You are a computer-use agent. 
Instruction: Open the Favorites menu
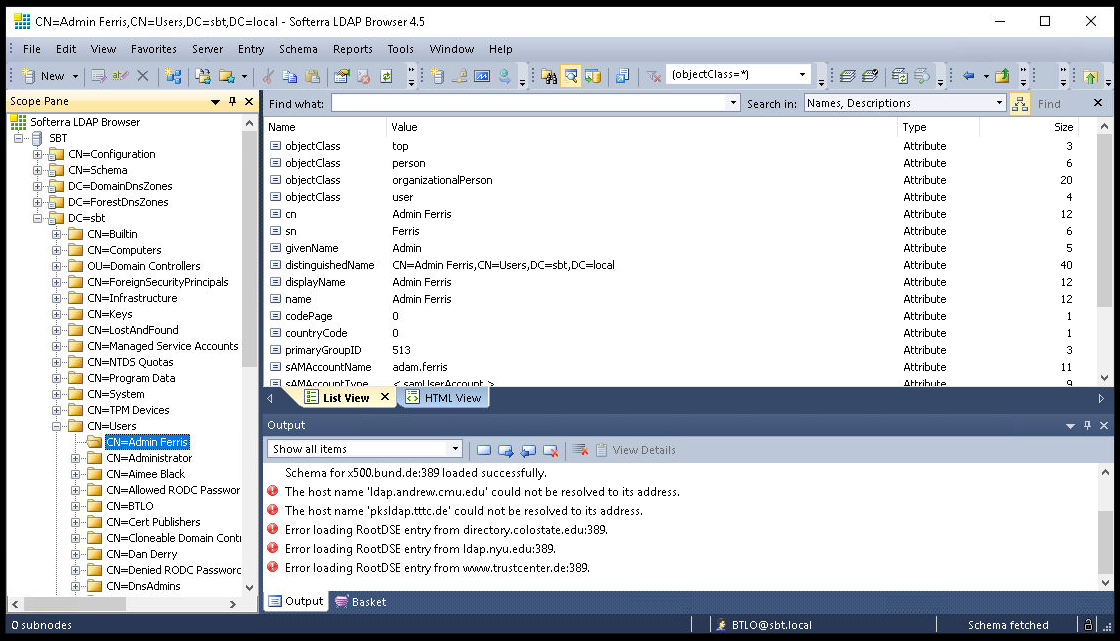coord(154,49)
